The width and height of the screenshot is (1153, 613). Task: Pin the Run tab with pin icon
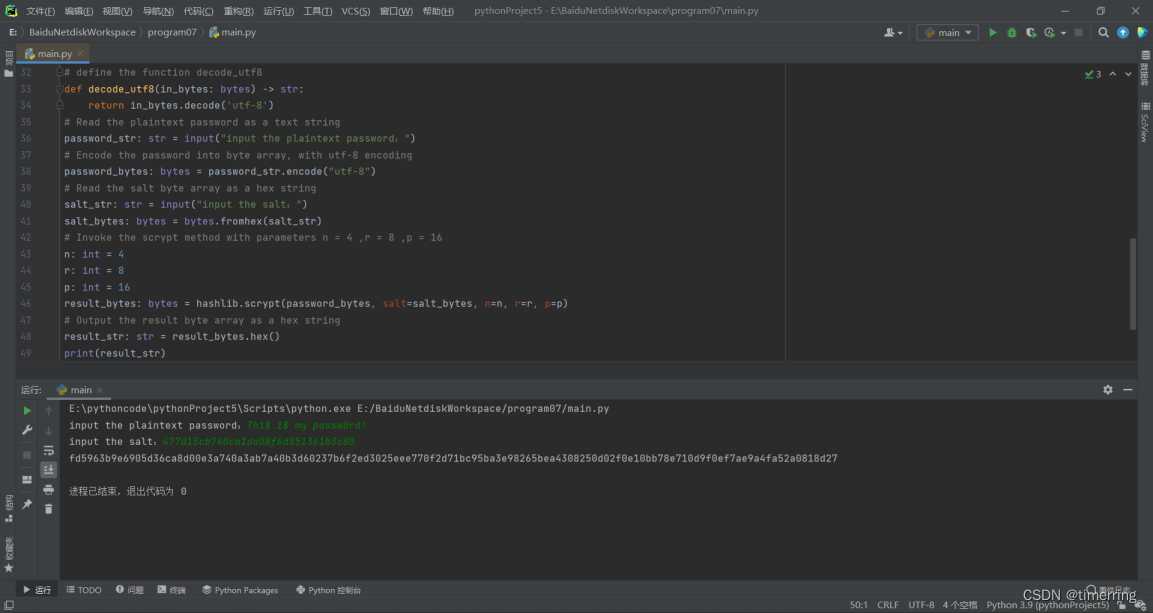27,504
